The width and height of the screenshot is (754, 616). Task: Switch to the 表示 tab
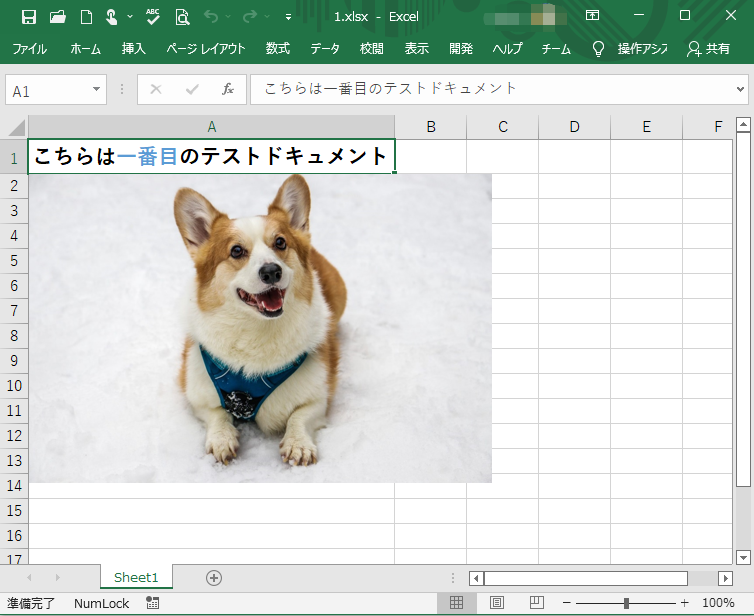(416, 49)
